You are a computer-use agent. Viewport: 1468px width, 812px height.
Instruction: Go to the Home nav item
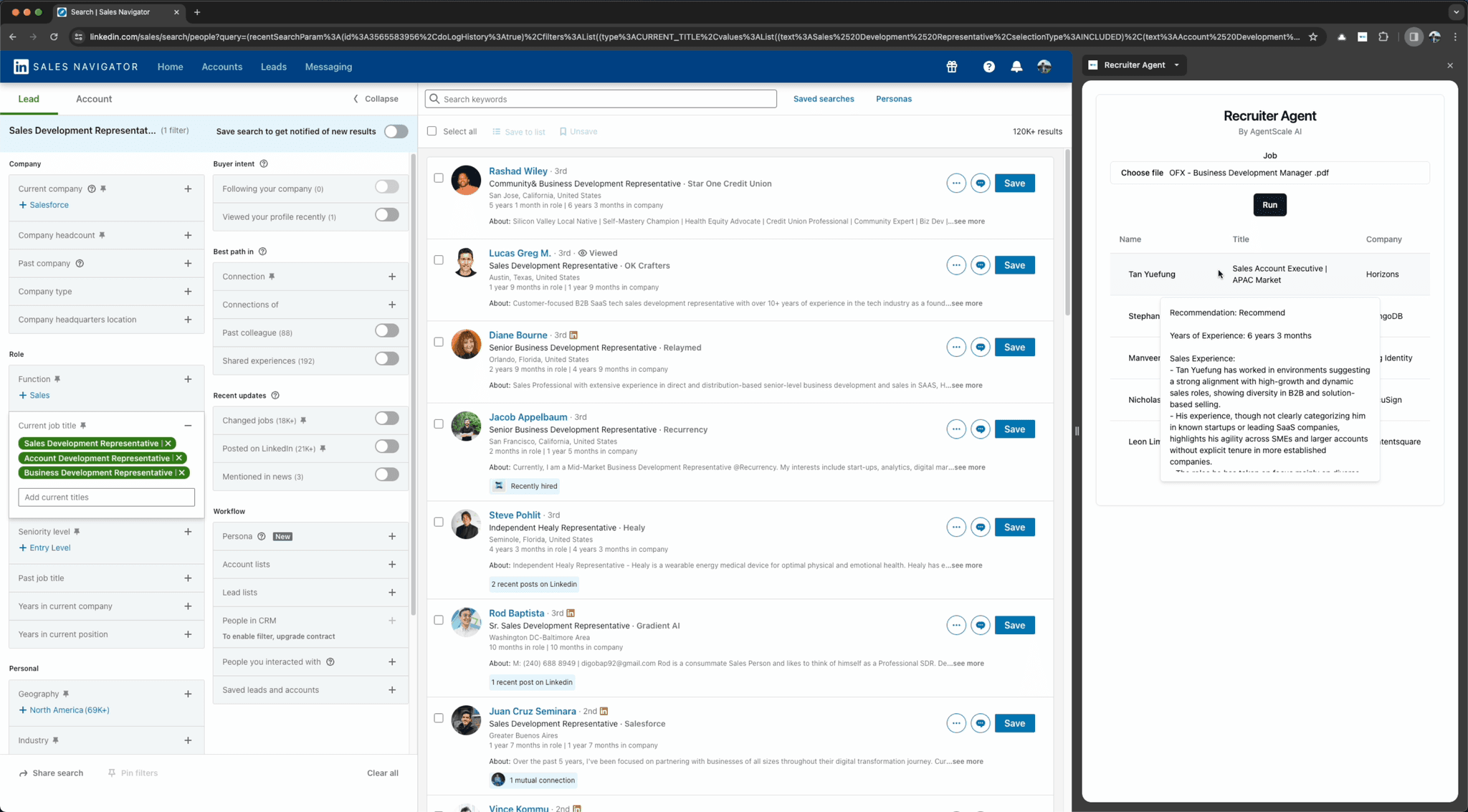[x=170, y=67]
